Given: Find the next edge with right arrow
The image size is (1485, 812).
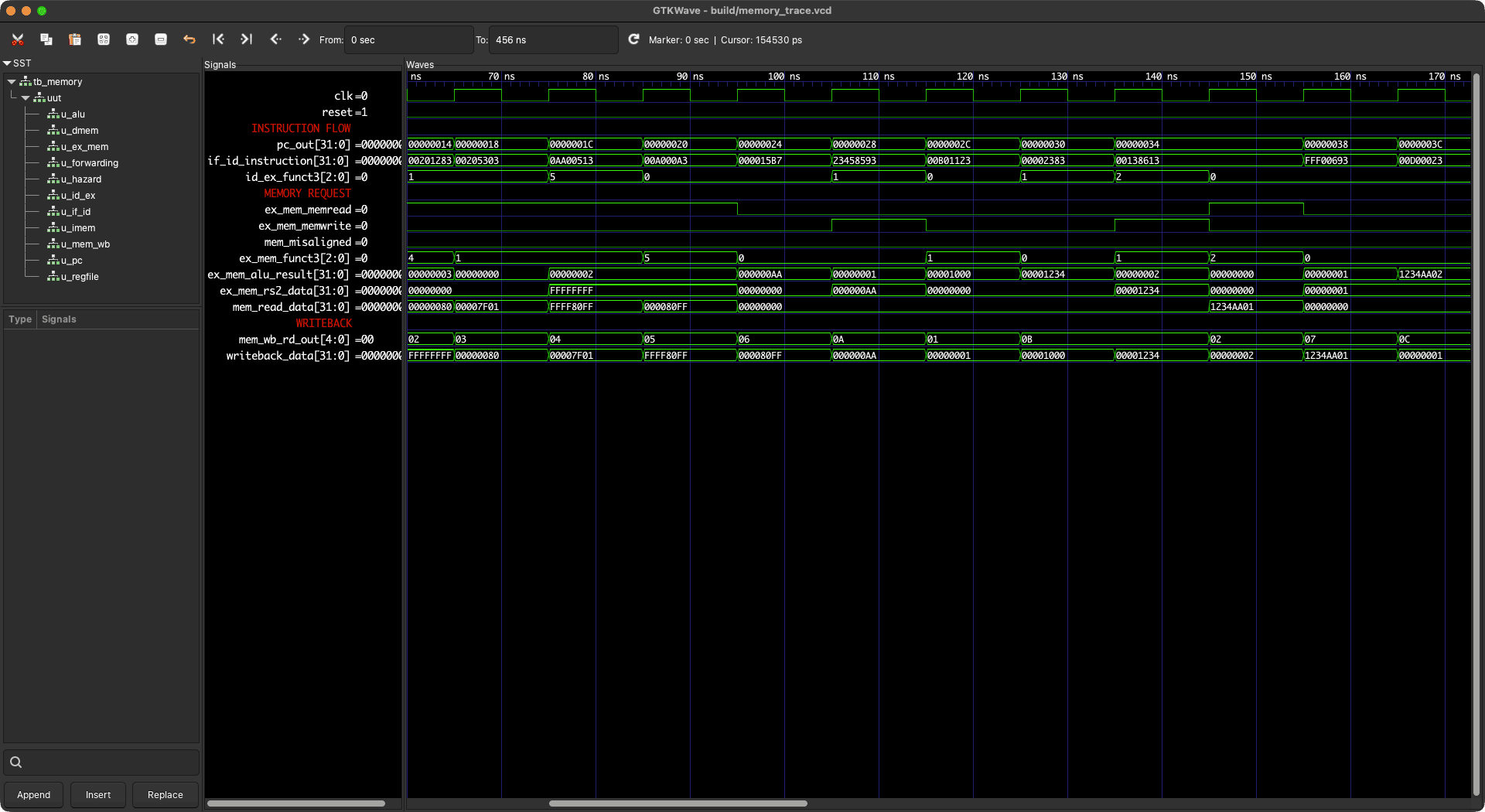Looking at the screenshot, I should [304, 39].
